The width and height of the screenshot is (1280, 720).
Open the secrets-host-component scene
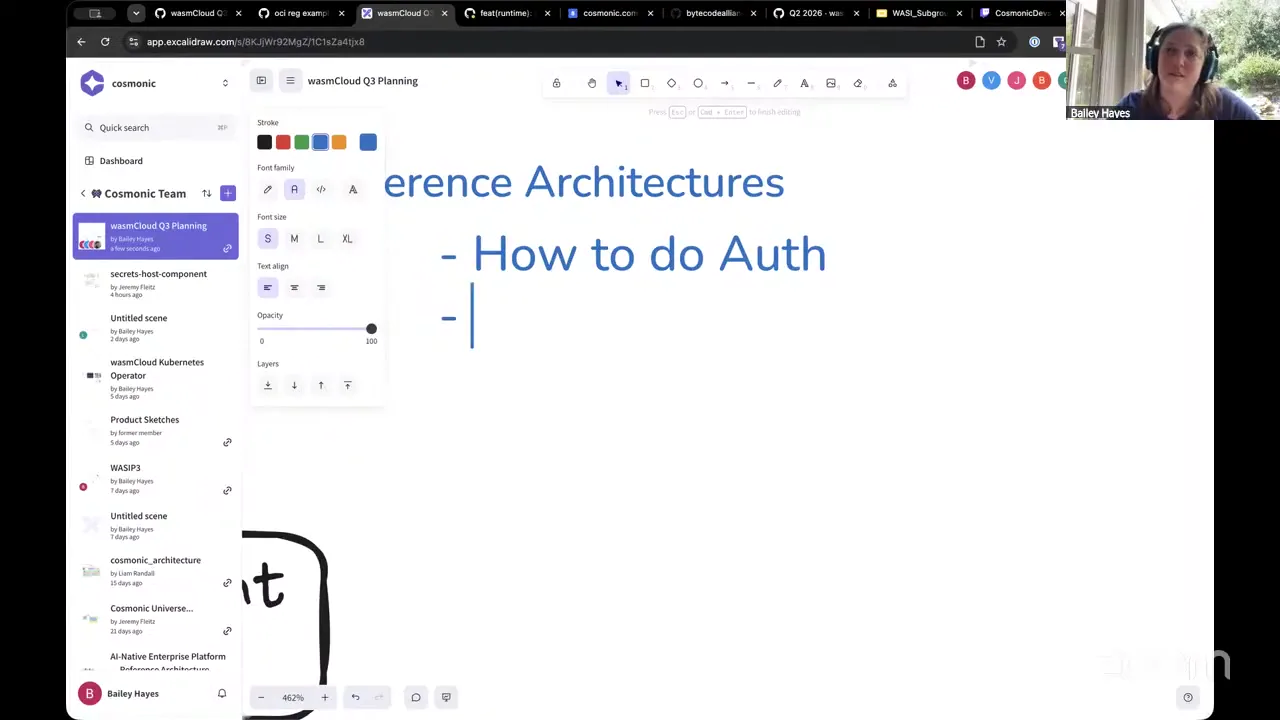[x=155, y=283]
